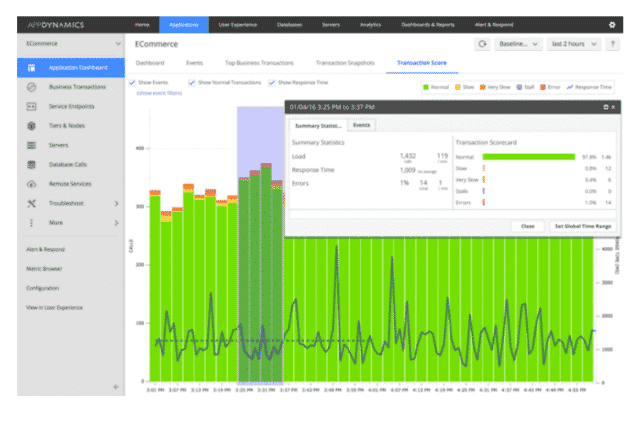This screenshot has width=638, height=422.
Task: Open Metric Browser in the sidebar
Action: 44,269
